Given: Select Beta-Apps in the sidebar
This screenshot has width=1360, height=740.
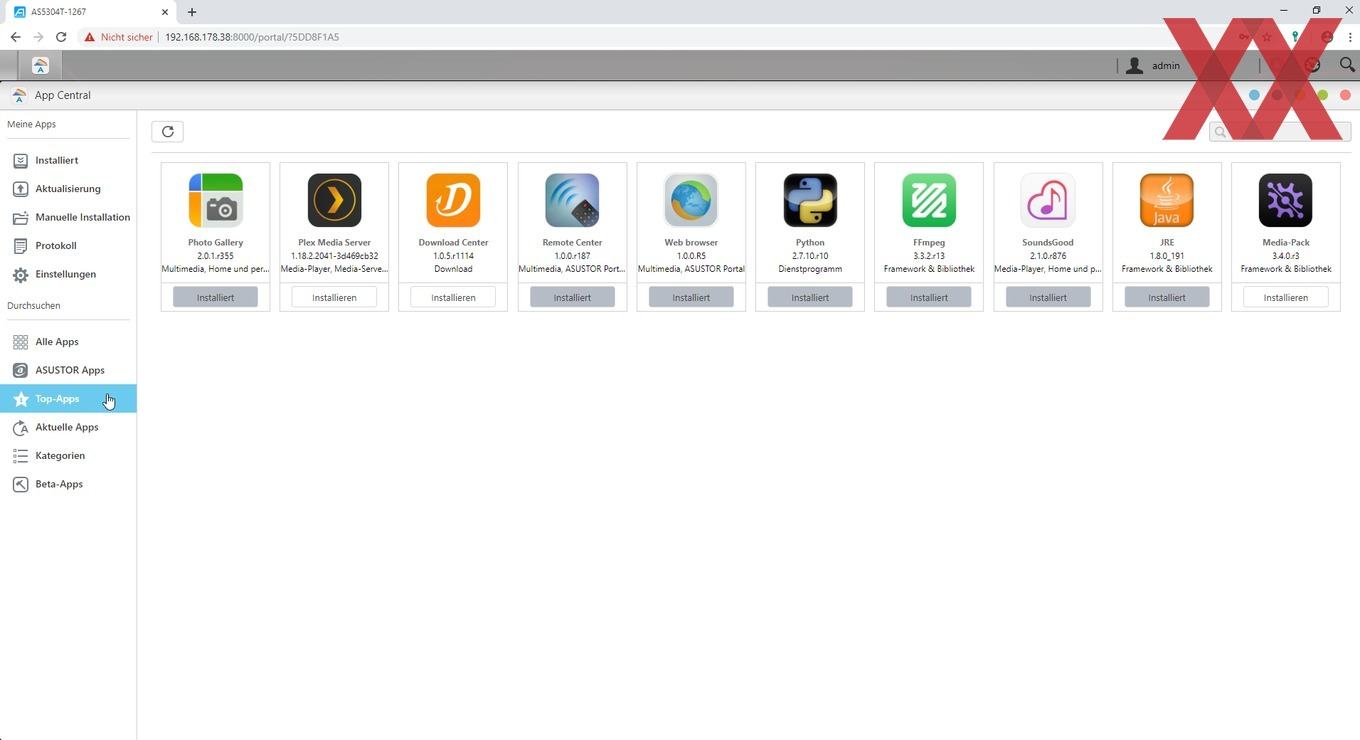Looking at the screenshot, I should click(x=68, y=484).
